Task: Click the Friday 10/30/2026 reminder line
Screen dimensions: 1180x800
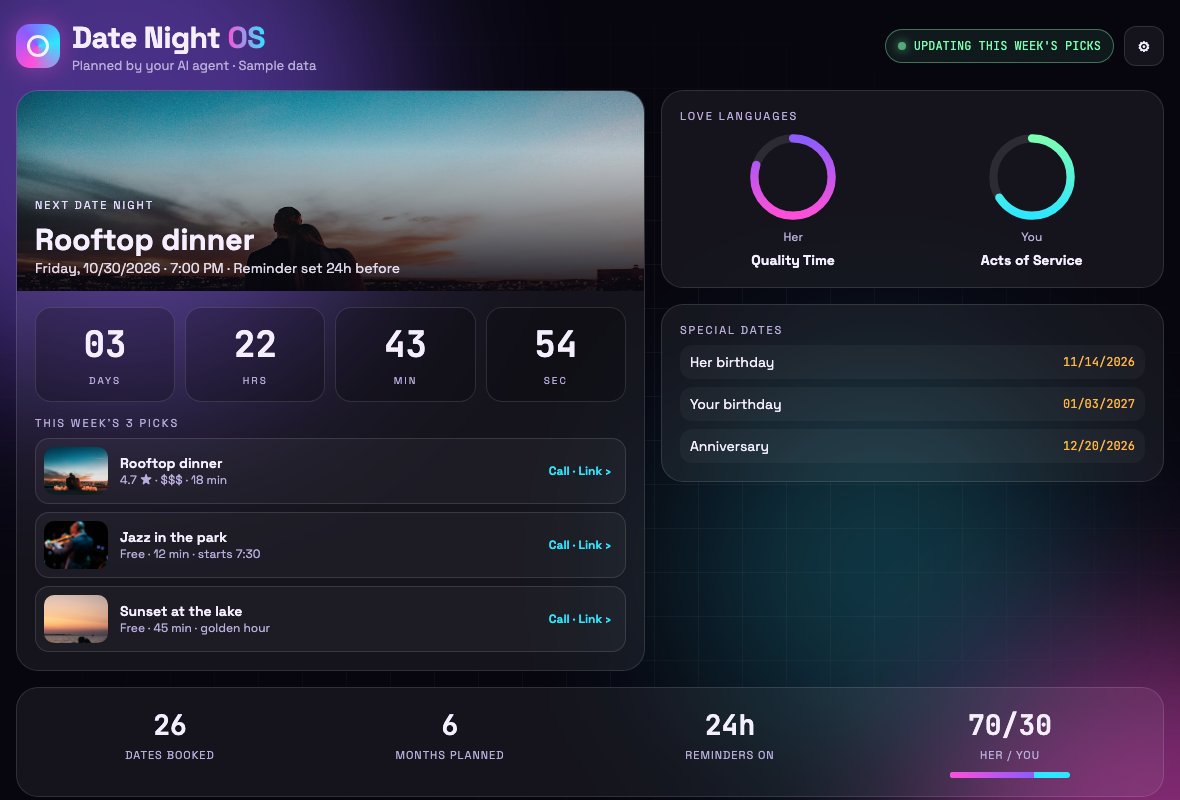Action: tap(217, 269)
